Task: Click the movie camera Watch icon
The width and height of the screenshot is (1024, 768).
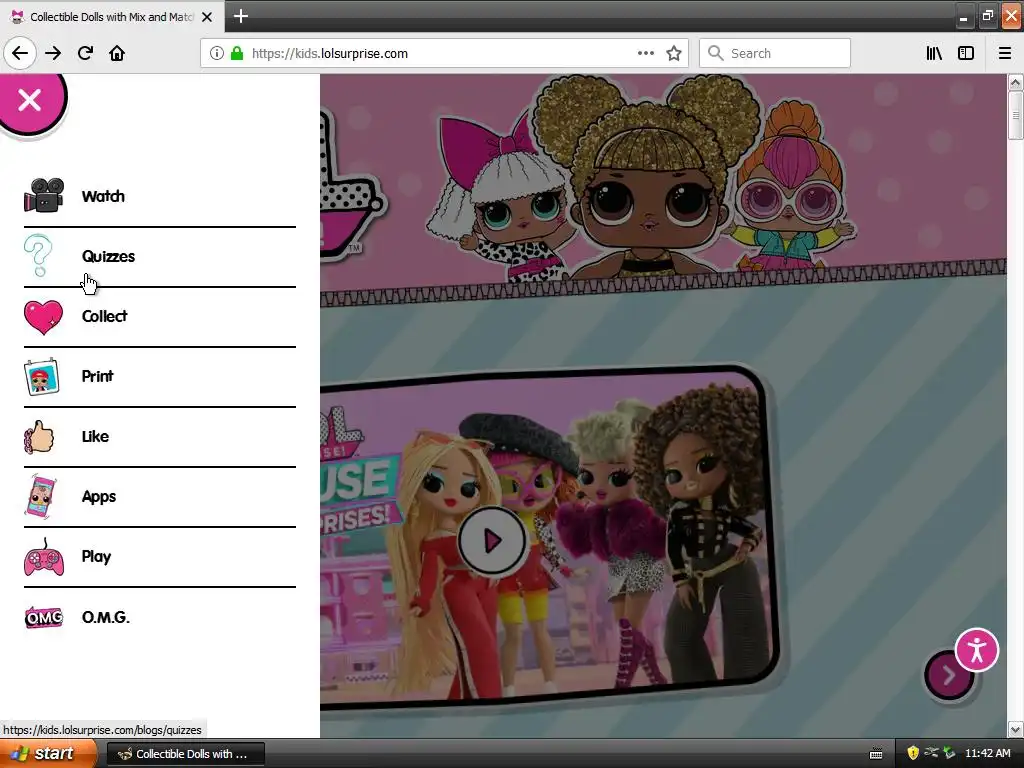Action: 44,195
